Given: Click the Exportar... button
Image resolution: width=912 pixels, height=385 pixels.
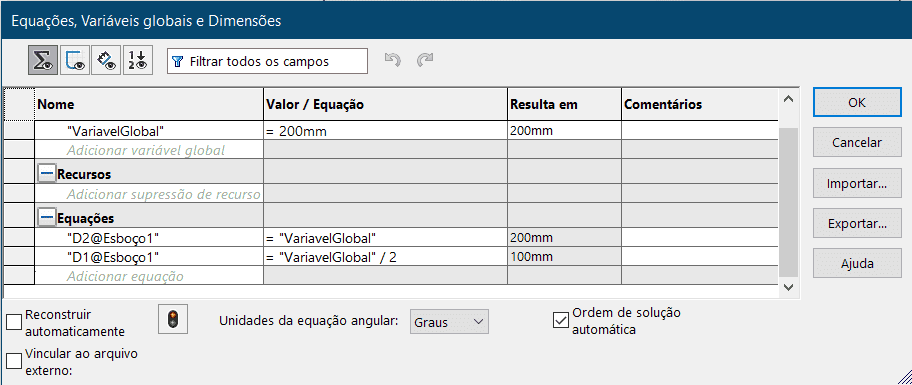Looking at the screenshot, I should click(x=857, y=223).
